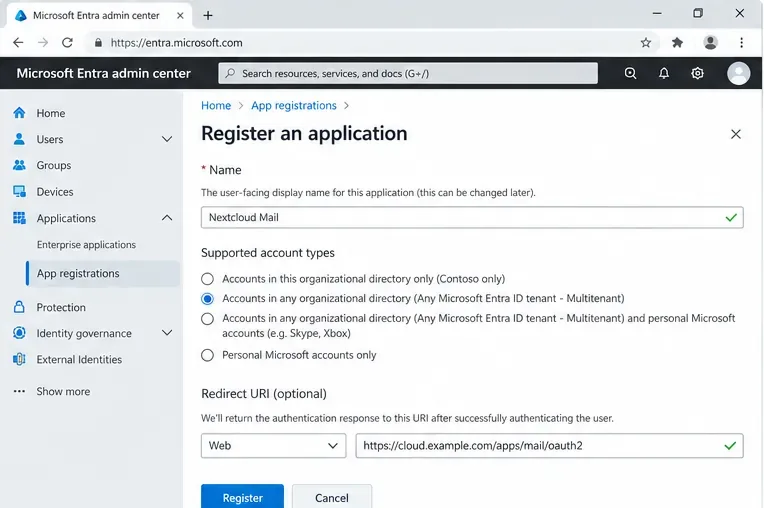Click the Identity governance icon
Screen dimensions: 764x508
click(19, 333)
